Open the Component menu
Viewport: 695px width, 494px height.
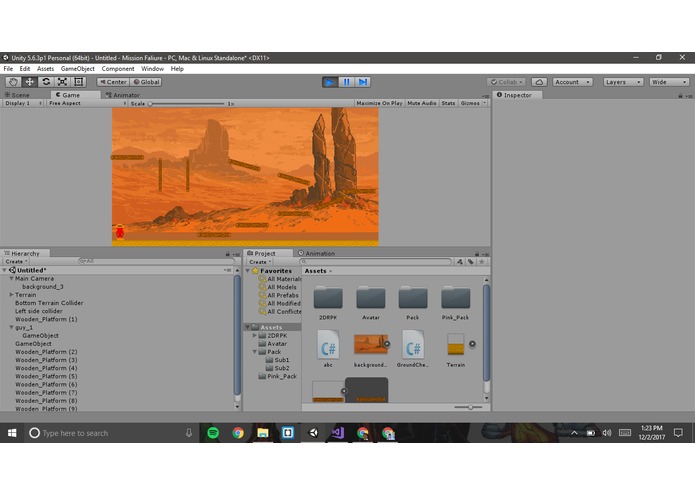click(118, 69)
